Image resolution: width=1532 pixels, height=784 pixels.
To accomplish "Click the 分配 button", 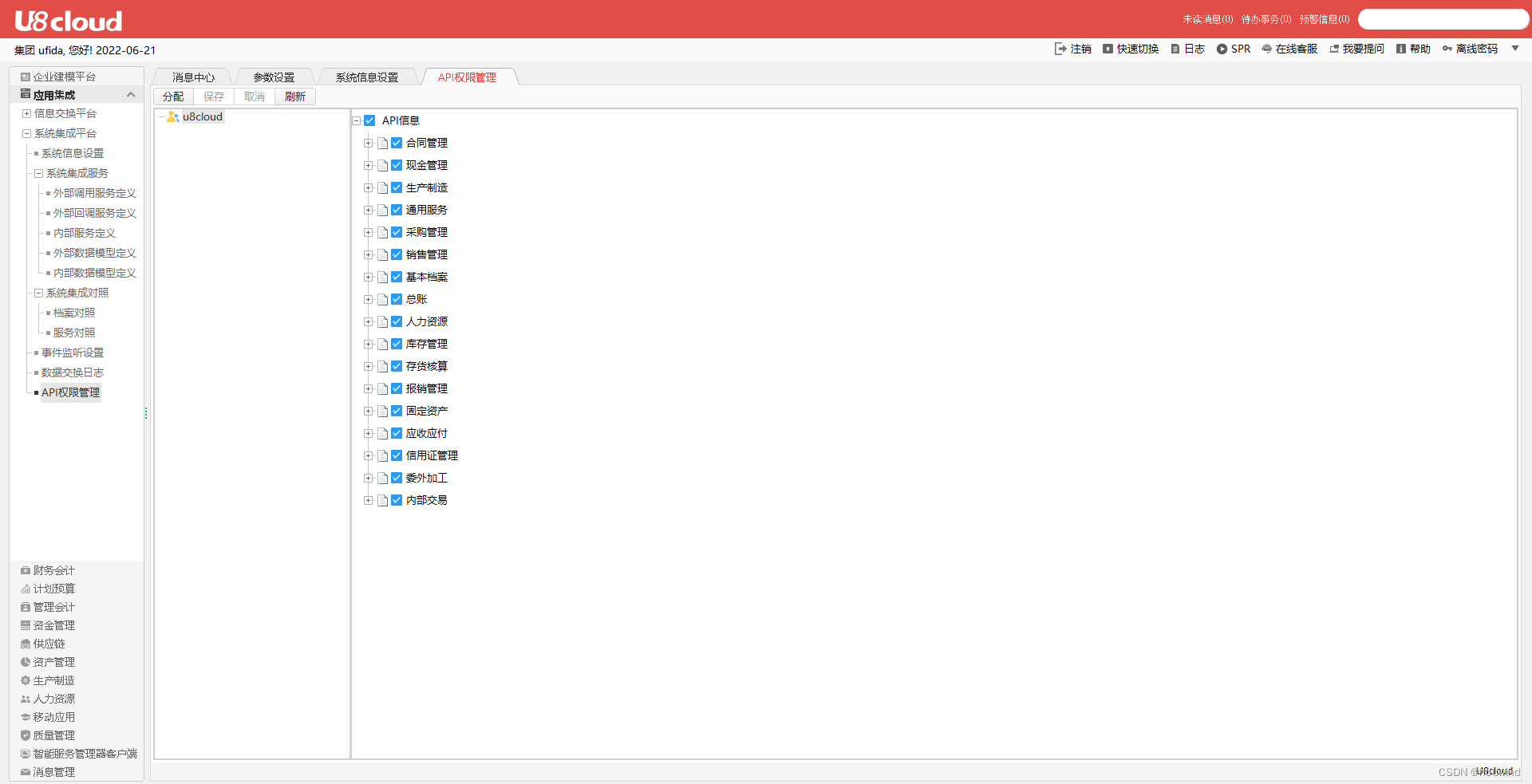I will [x=172, y=96].
